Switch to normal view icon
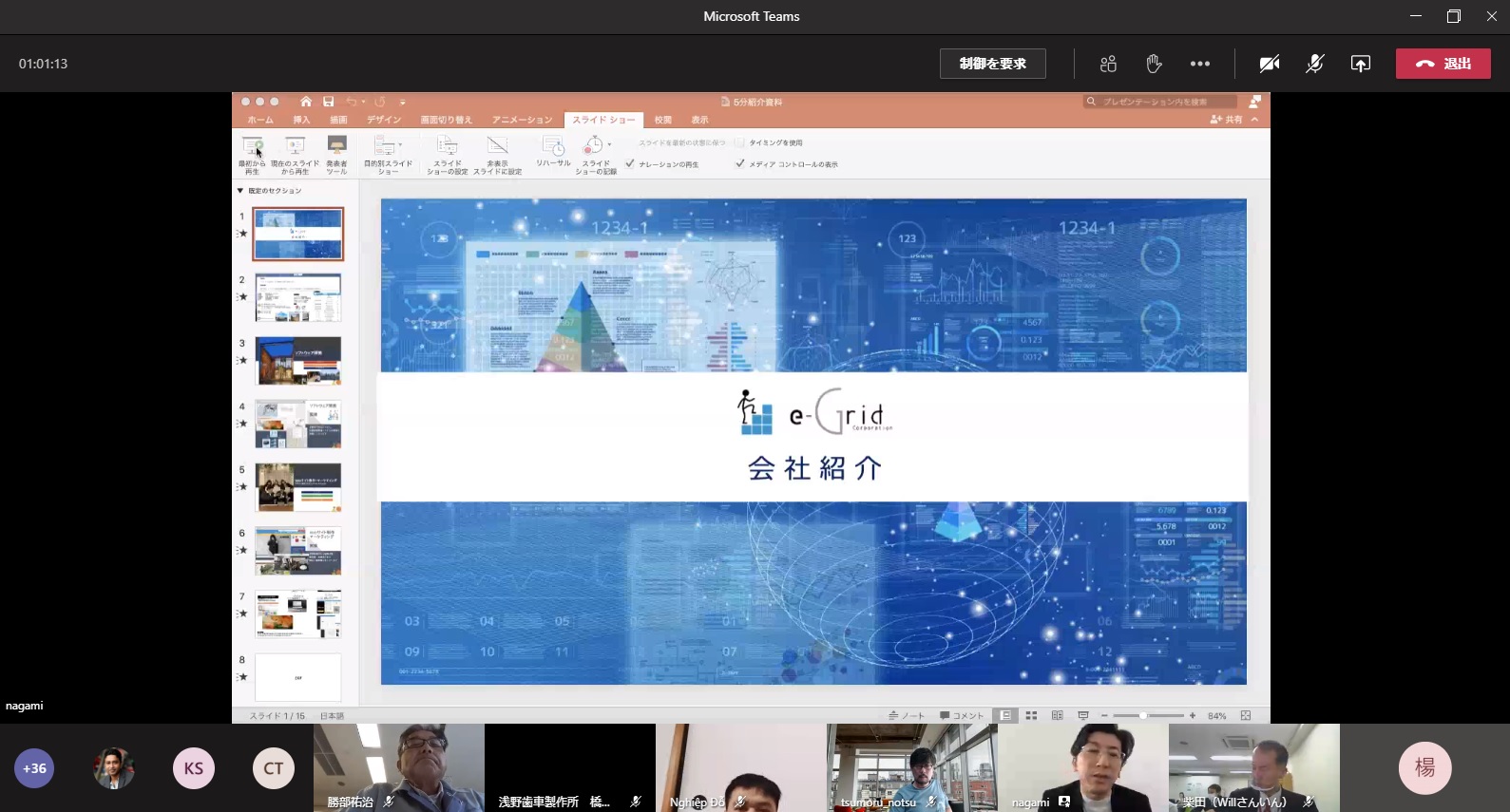Screen dimensions: 1510x812 [x=1004, y=715]
